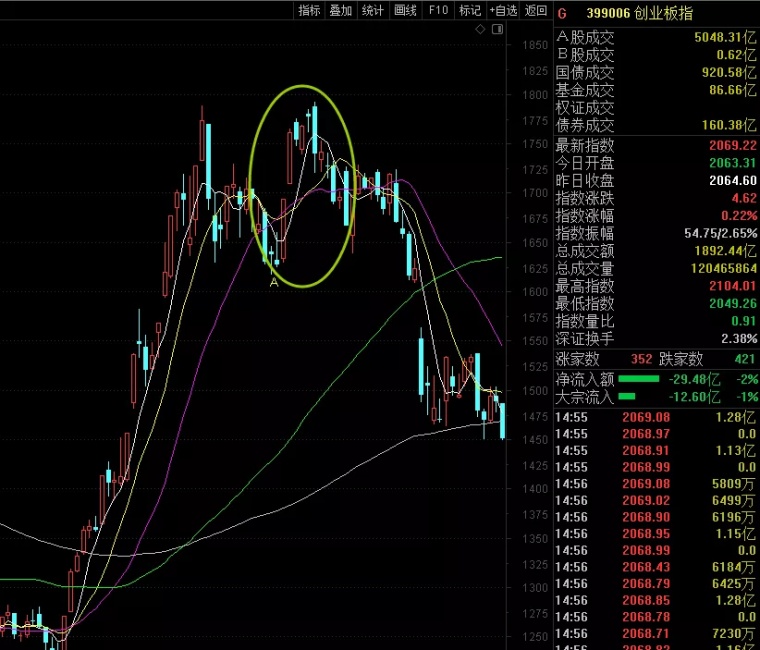Select 净流入额 value -29.48亿

694,379
